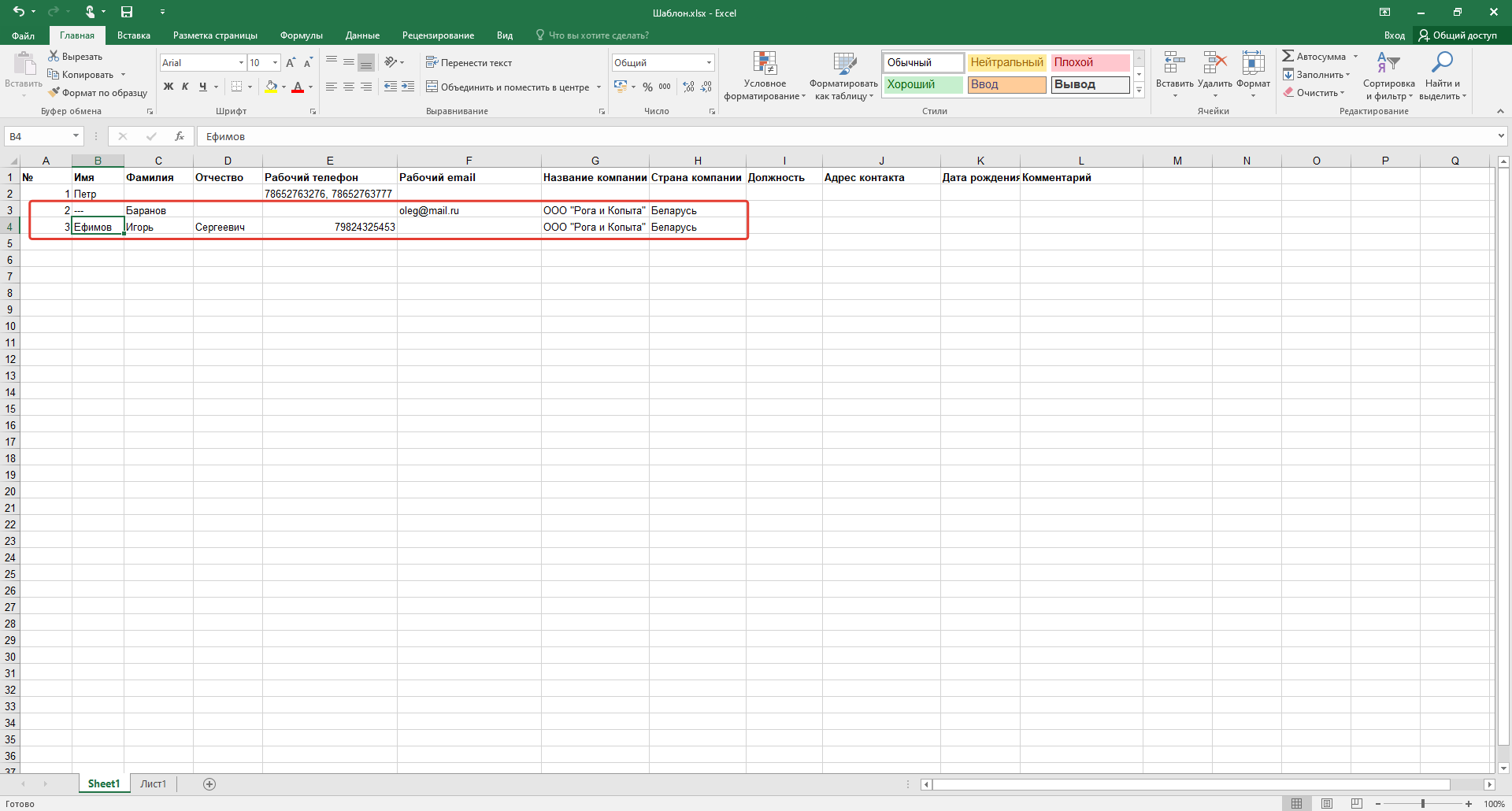Collapse the ribbon with the arrow
1512x811 pixels.
pos(1500,111)
